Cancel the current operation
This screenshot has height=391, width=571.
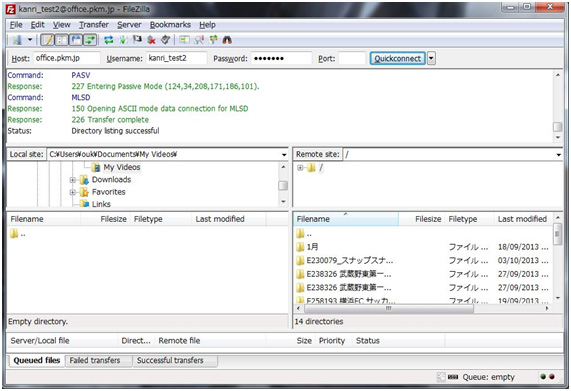pyautogui.click(x=137, y=39)
